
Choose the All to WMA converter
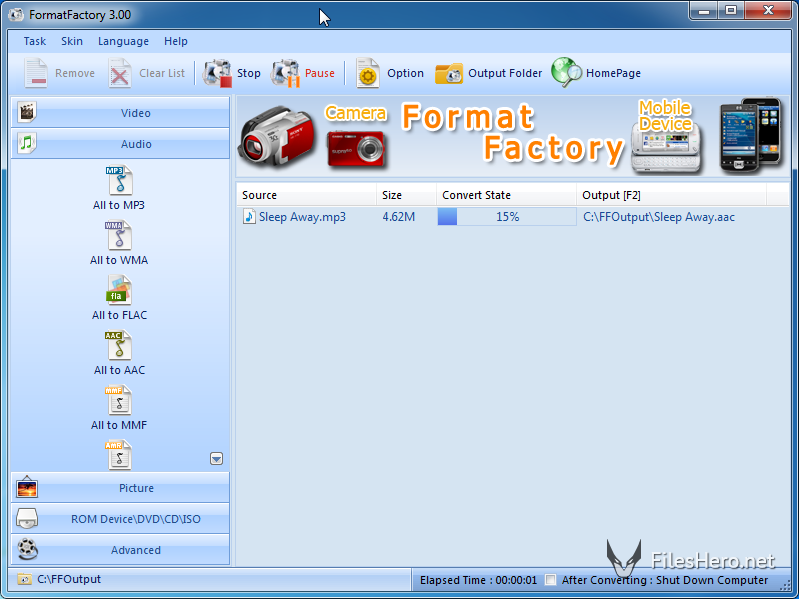pyautogui.click(x=119, y=243)
